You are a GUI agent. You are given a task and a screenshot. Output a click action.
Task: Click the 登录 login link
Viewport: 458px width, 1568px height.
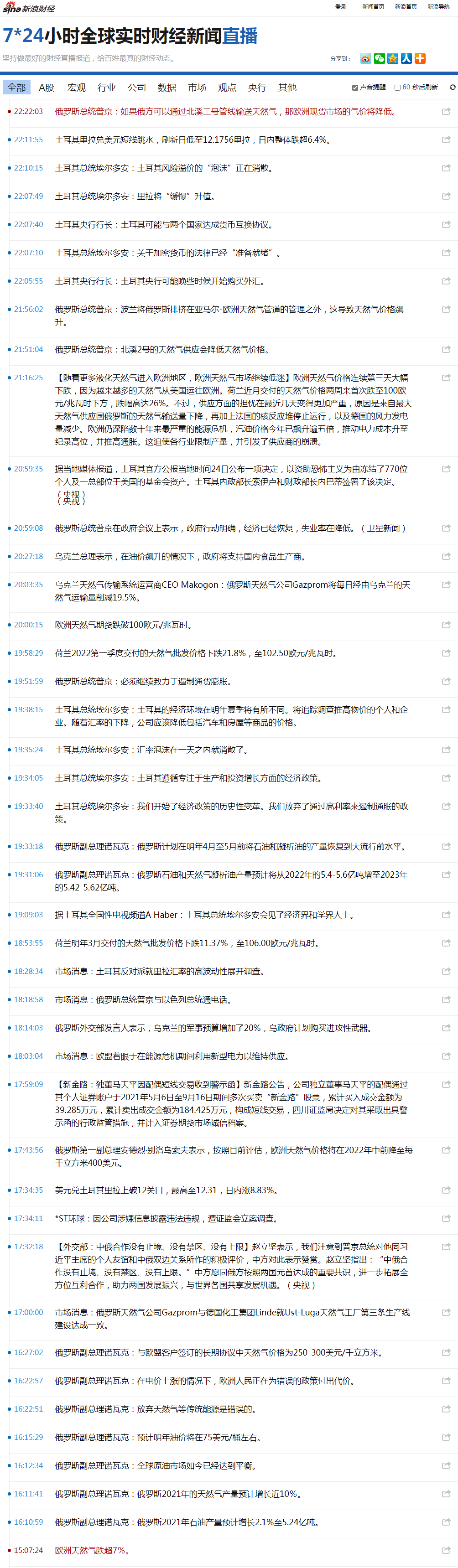pos(340,7)
